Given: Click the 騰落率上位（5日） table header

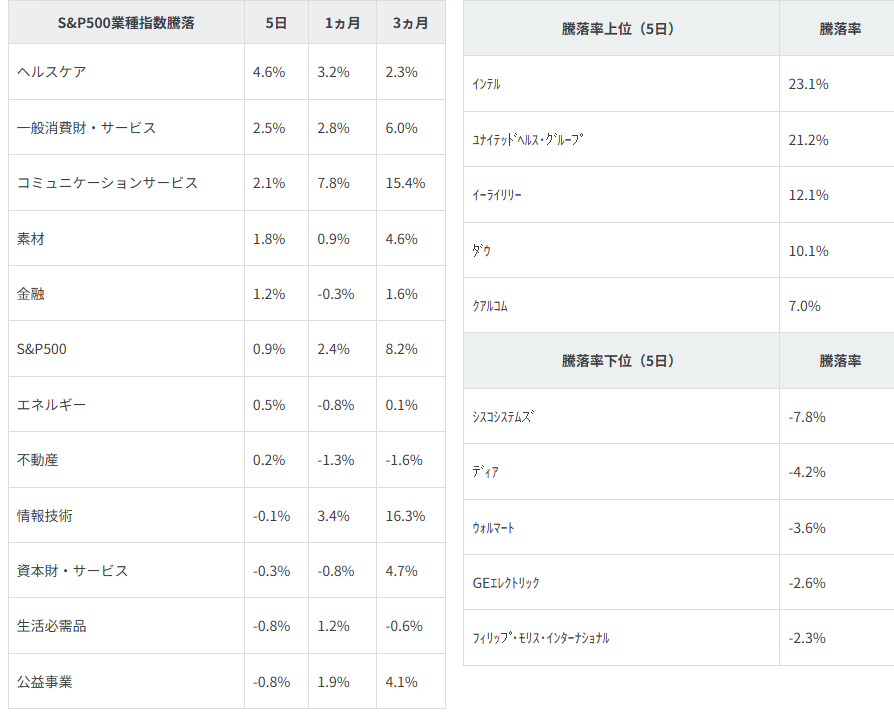Looking at the screenshot, I should point(618,29).
